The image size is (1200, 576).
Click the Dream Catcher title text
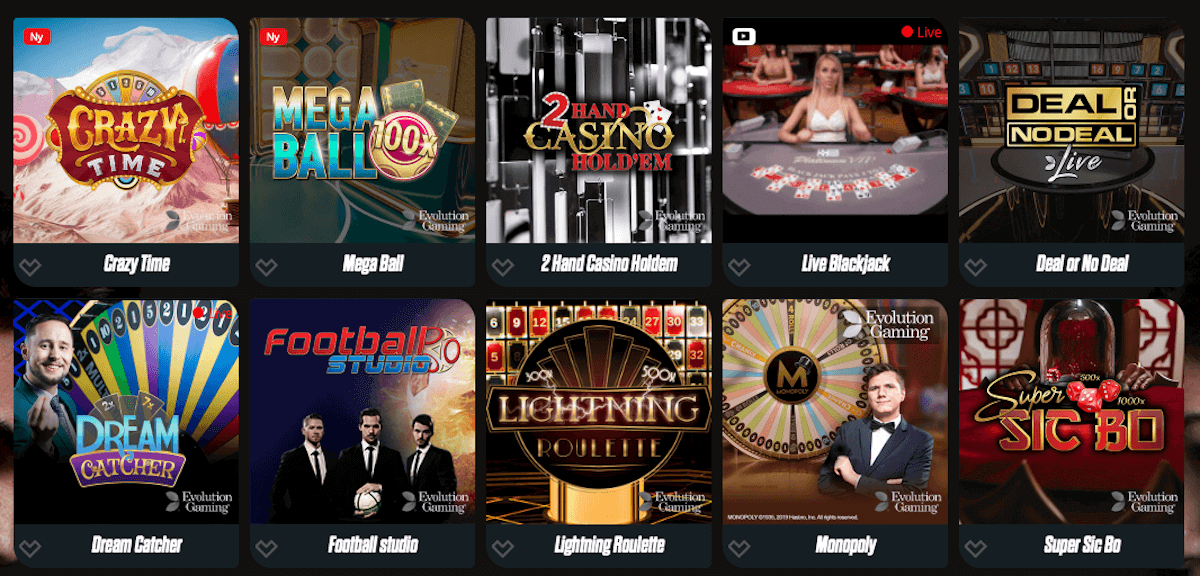pos(137,545)
